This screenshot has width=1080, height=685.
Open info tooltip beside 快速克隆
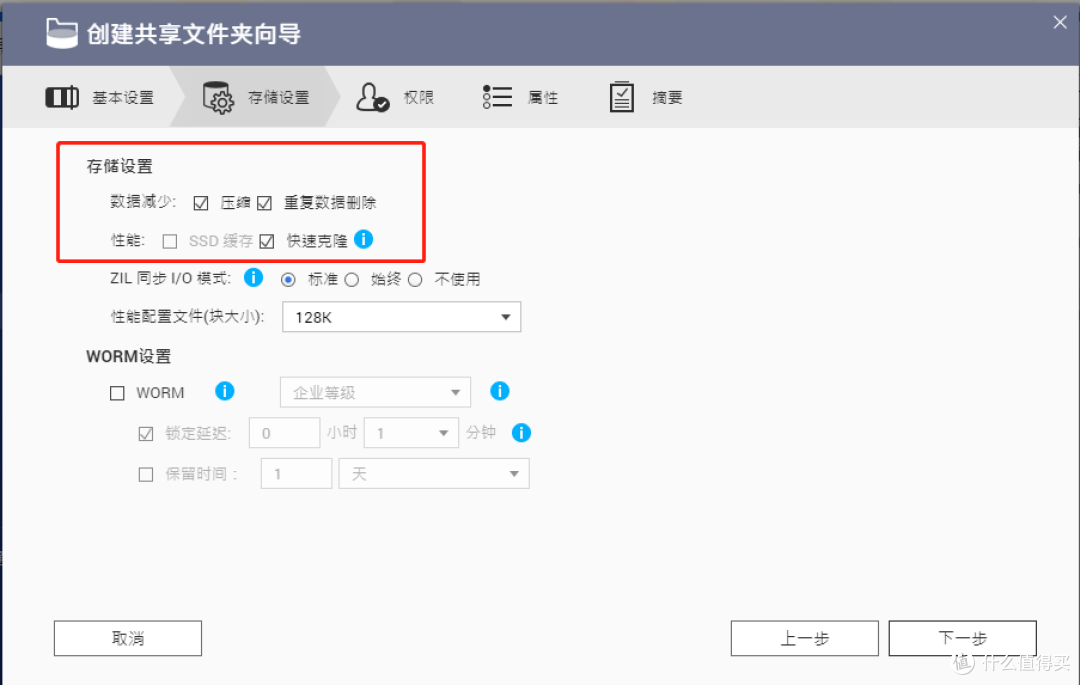pos(364,239)
